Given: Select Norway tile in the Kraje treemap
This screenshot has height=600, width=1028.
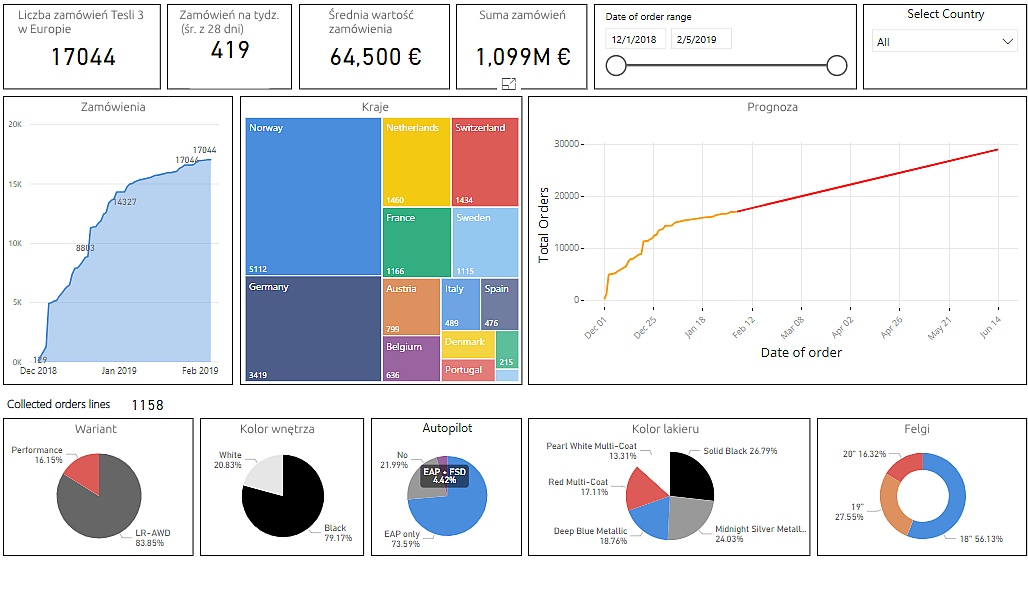Looking at the screenshot, I should coord(313,196).
